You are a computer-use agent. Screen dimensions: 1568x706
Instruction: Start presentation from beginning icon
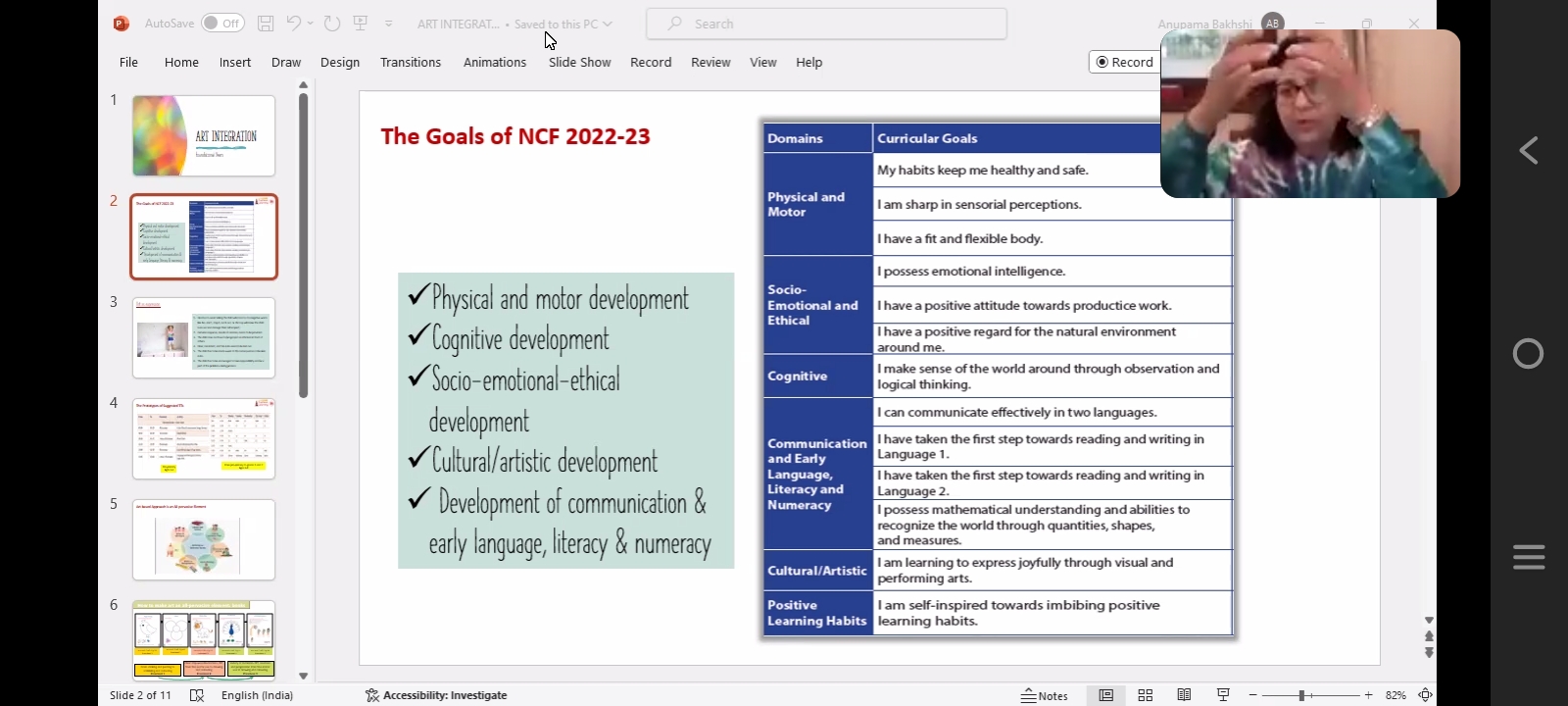click(x=361, y=23)
